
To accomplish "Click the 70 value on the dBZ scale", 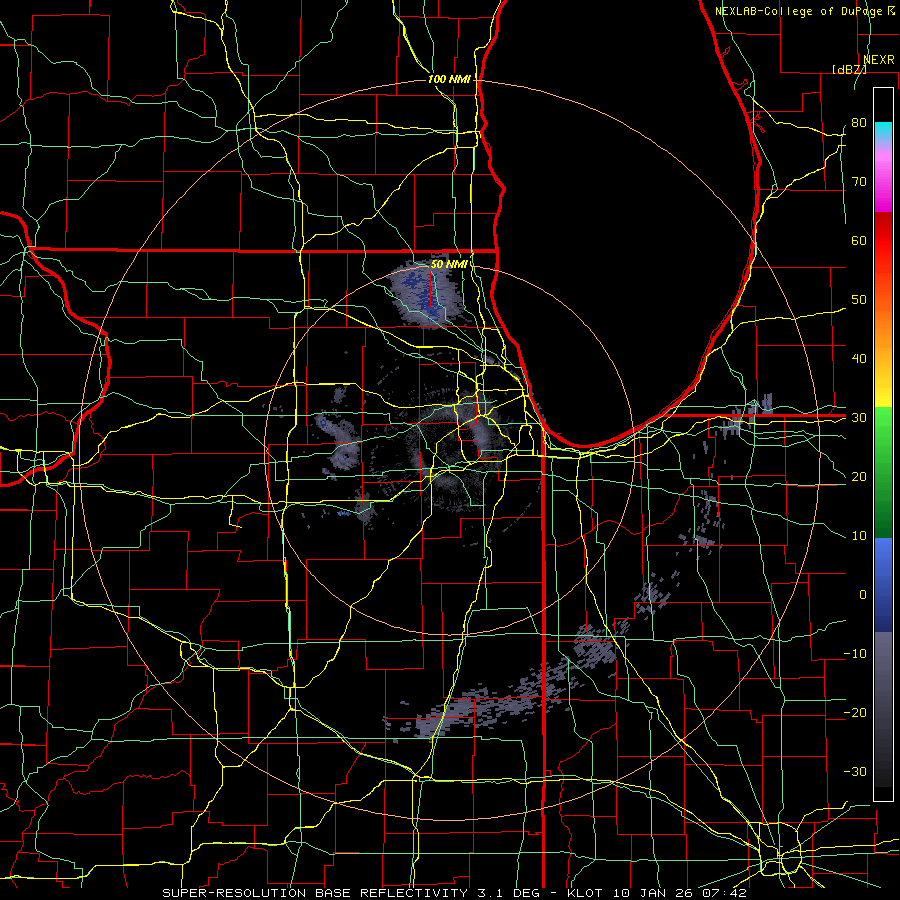I will 859,182.
